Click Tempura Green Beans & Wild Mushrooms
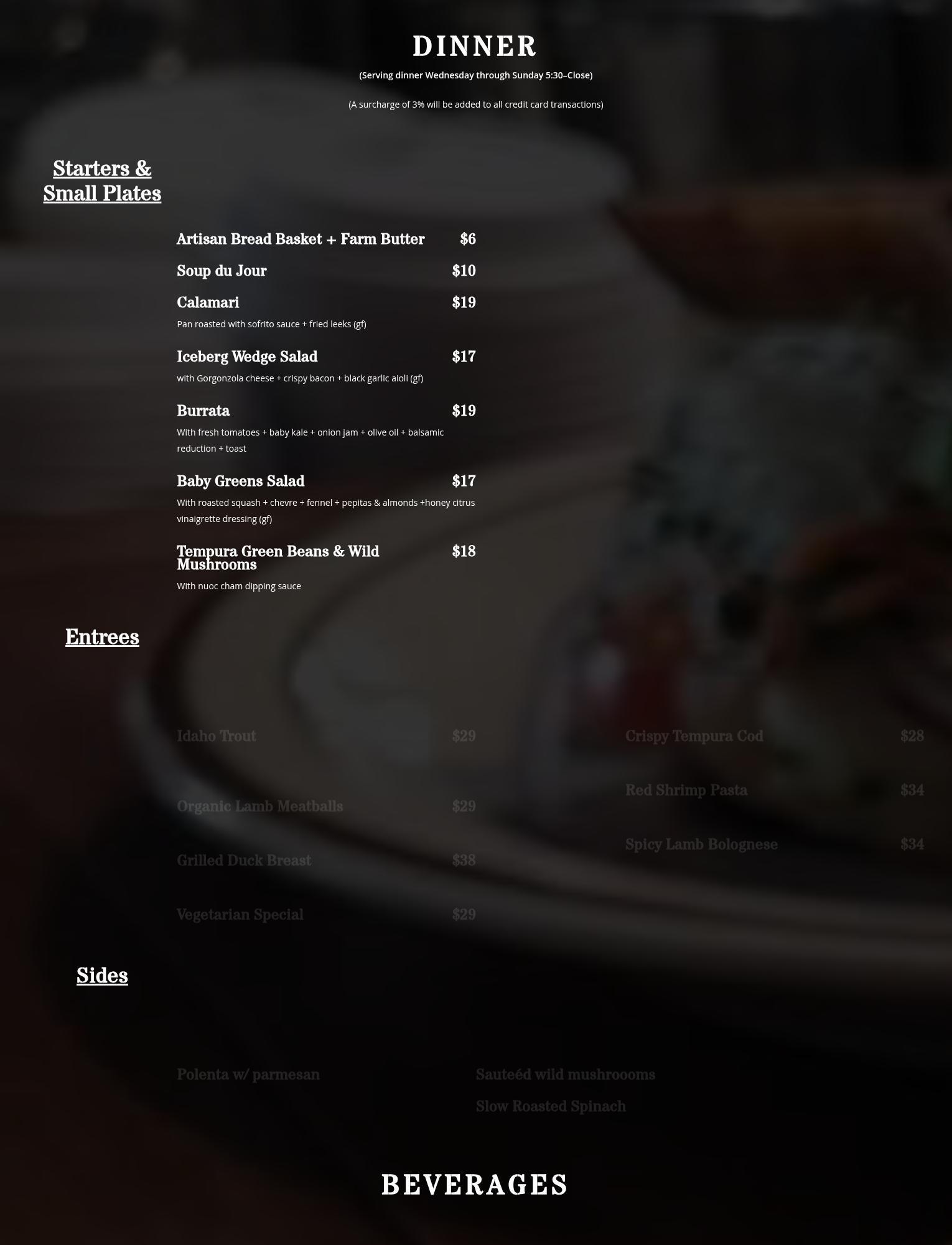The width and height of the screenshot is (952, 1245). [278, 558]
